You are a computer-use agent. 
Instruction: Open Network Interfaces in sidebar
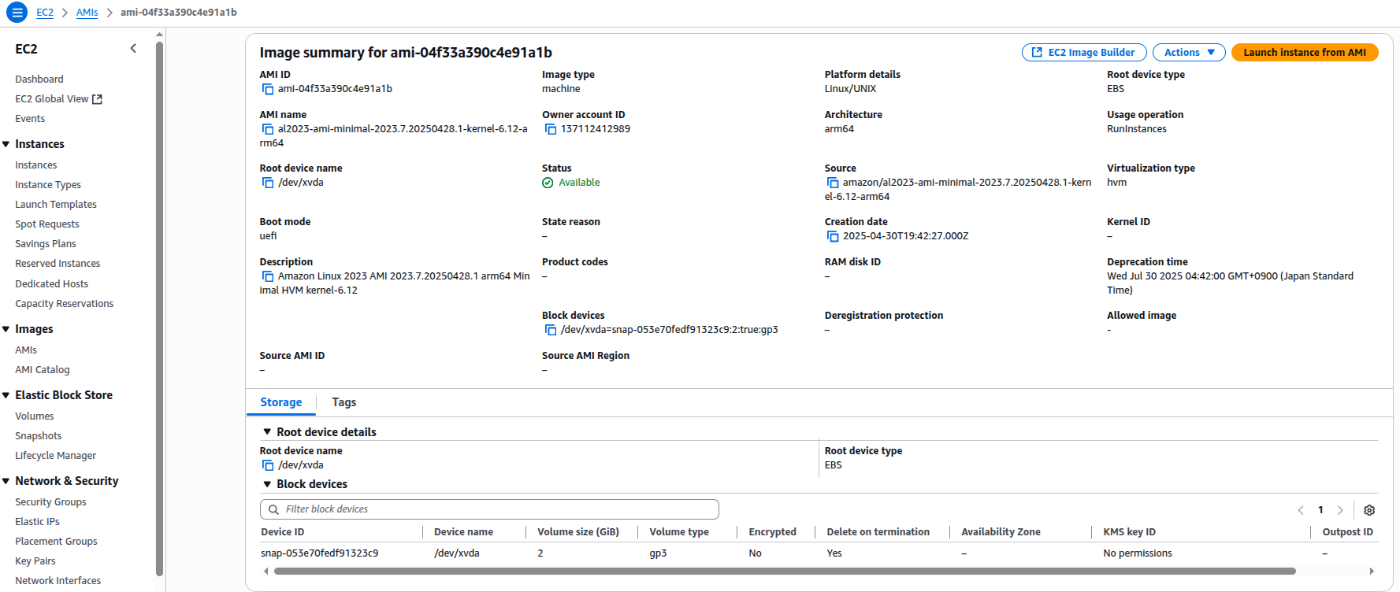point(58,581)
